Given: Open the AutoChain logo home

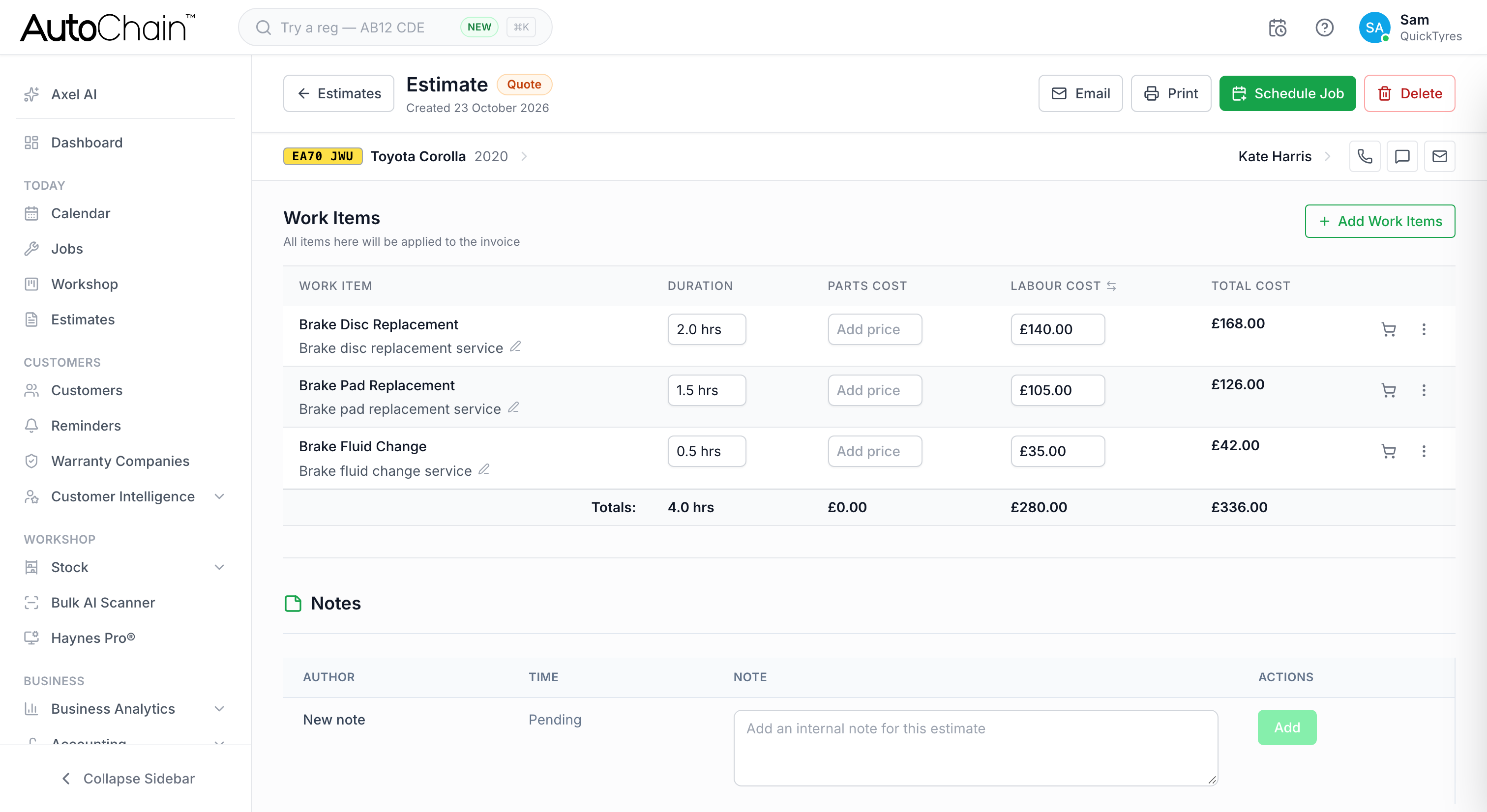Looking at the screenshot, I should click(107, 28).
